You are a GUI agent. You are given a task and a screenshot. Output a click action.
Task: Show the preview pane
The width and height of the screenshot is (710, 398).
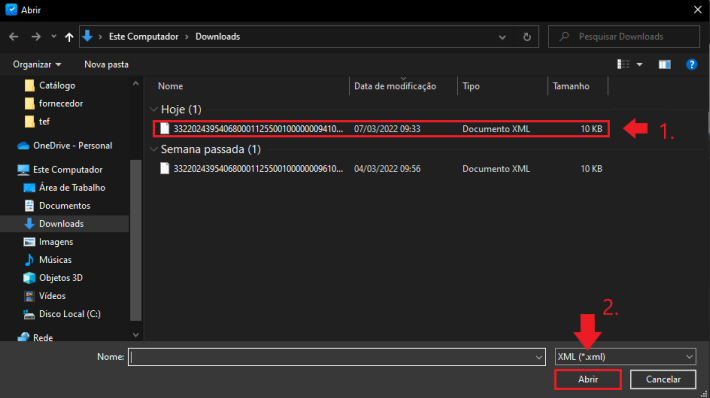click(664, 65)
